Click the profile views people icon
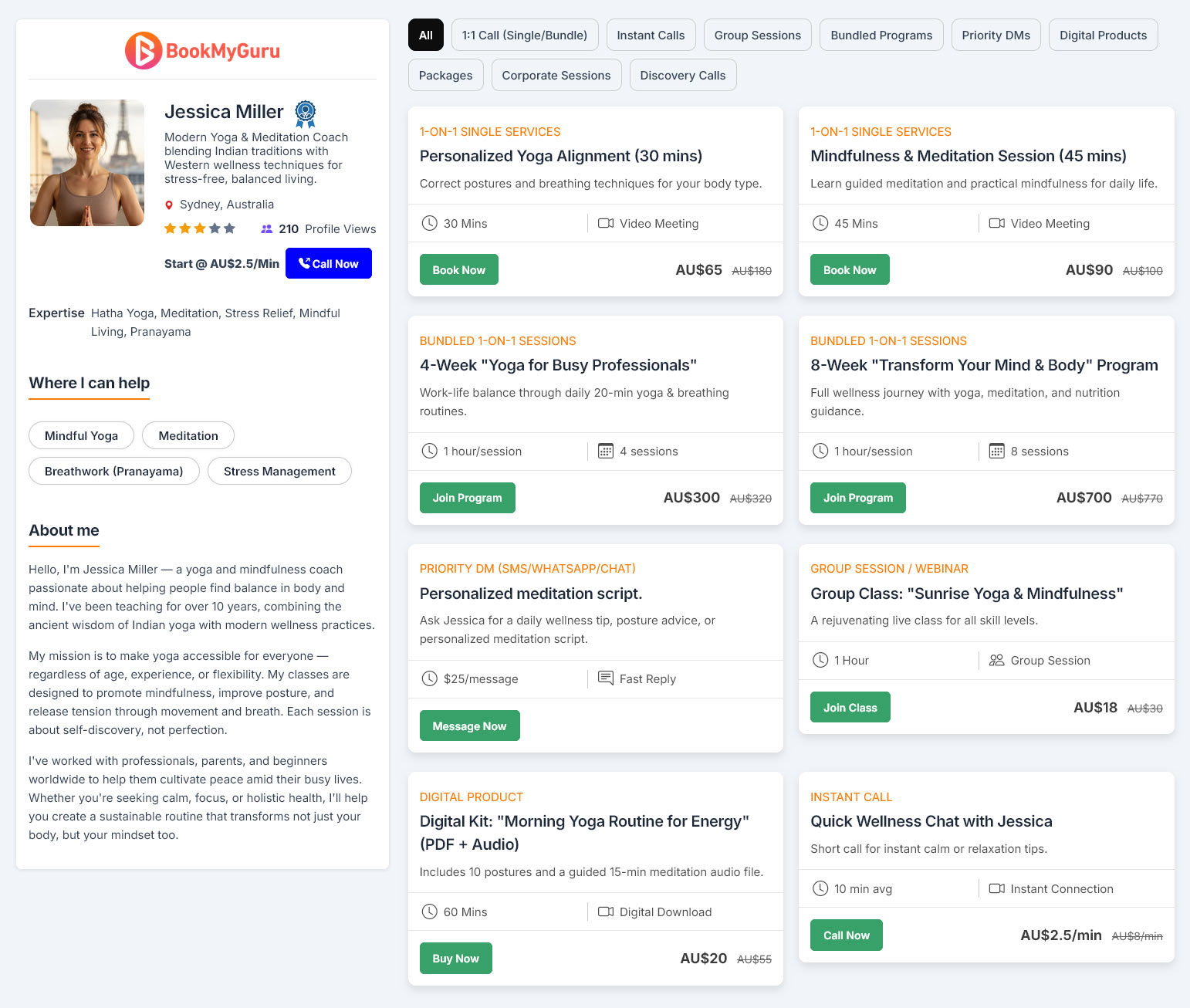 pyautogui.click(x=267, y=229)
